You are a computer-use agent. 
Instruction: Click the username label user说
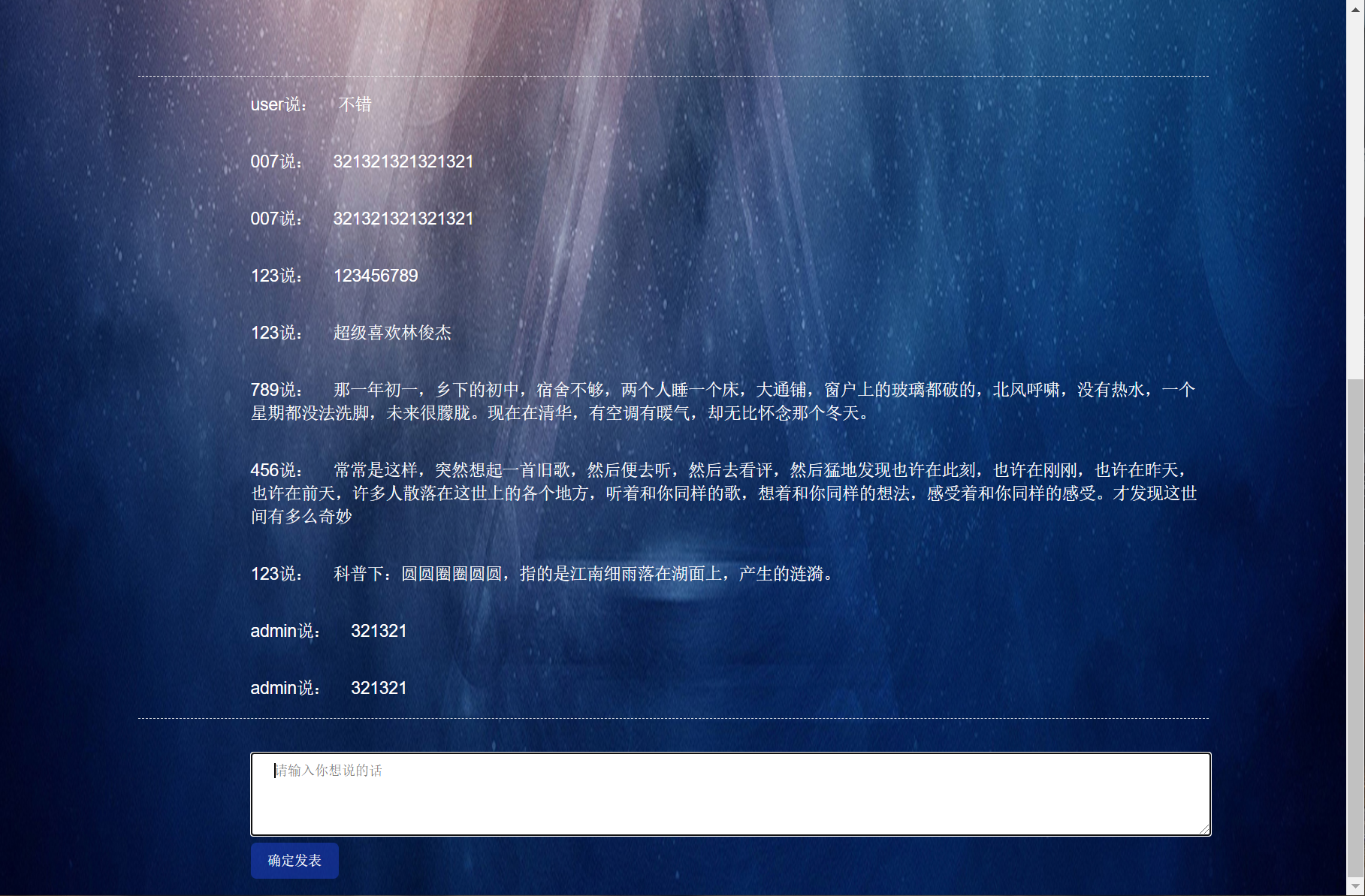[x=278, y=104]
